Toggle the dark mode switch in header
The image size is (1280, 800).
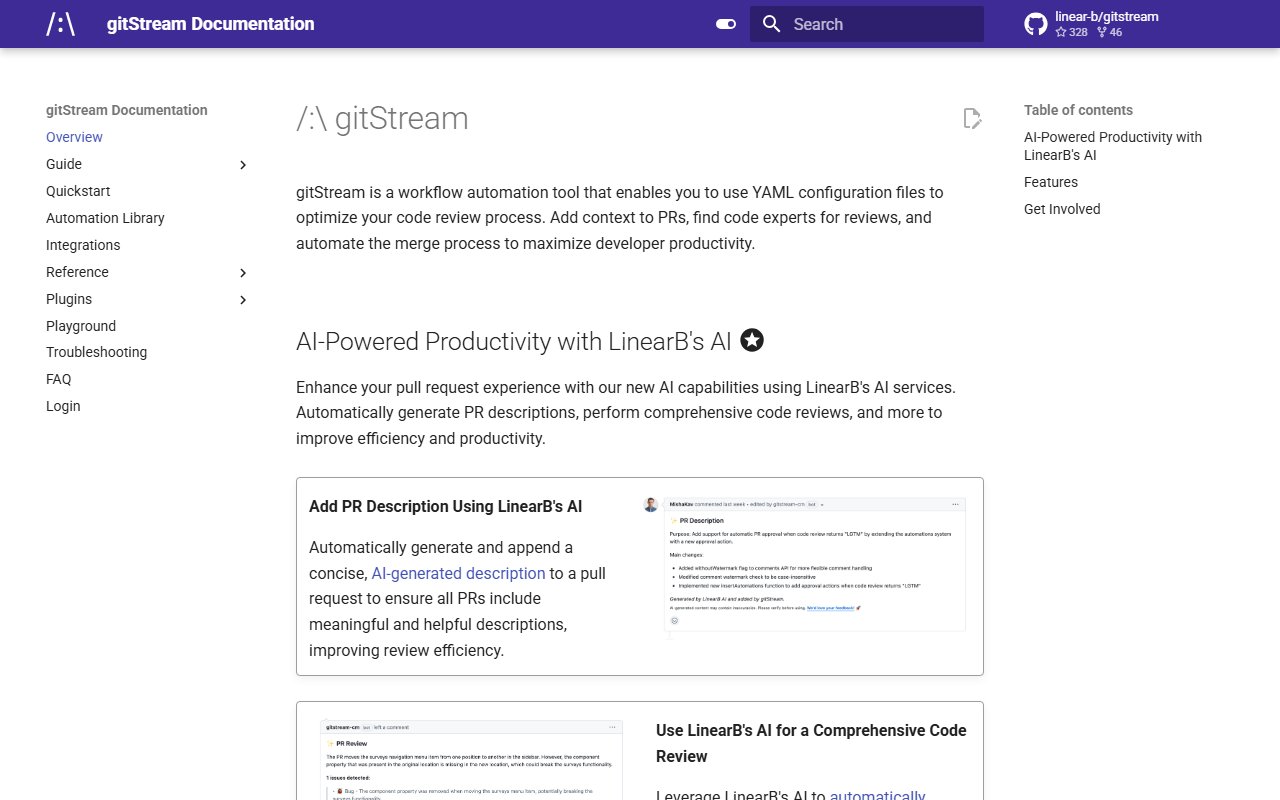724,23
